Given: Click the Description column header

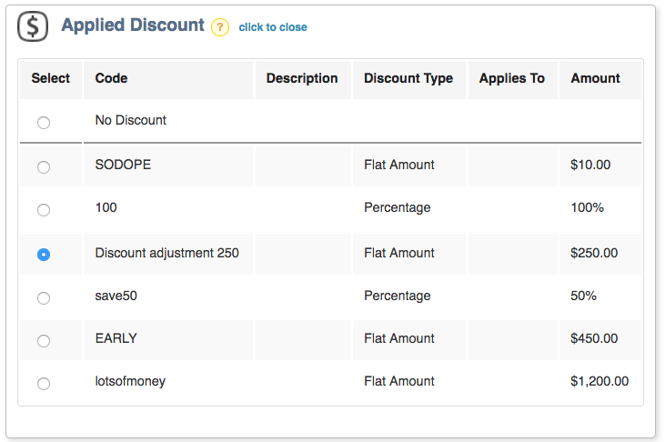Looking at the screenshot, I should point(303,79).
